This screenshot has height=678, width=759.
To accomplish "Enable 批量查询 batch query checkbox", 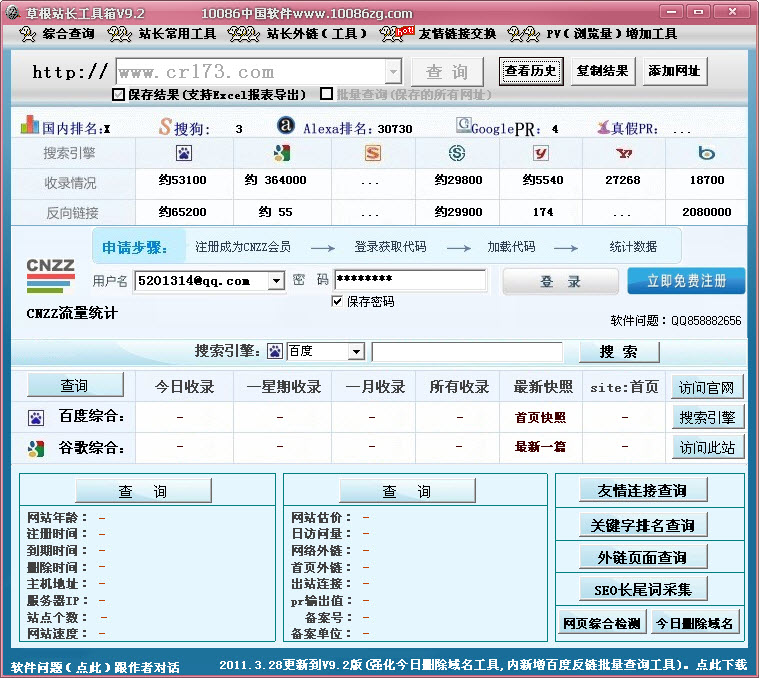I will click(x=326, y=94).
